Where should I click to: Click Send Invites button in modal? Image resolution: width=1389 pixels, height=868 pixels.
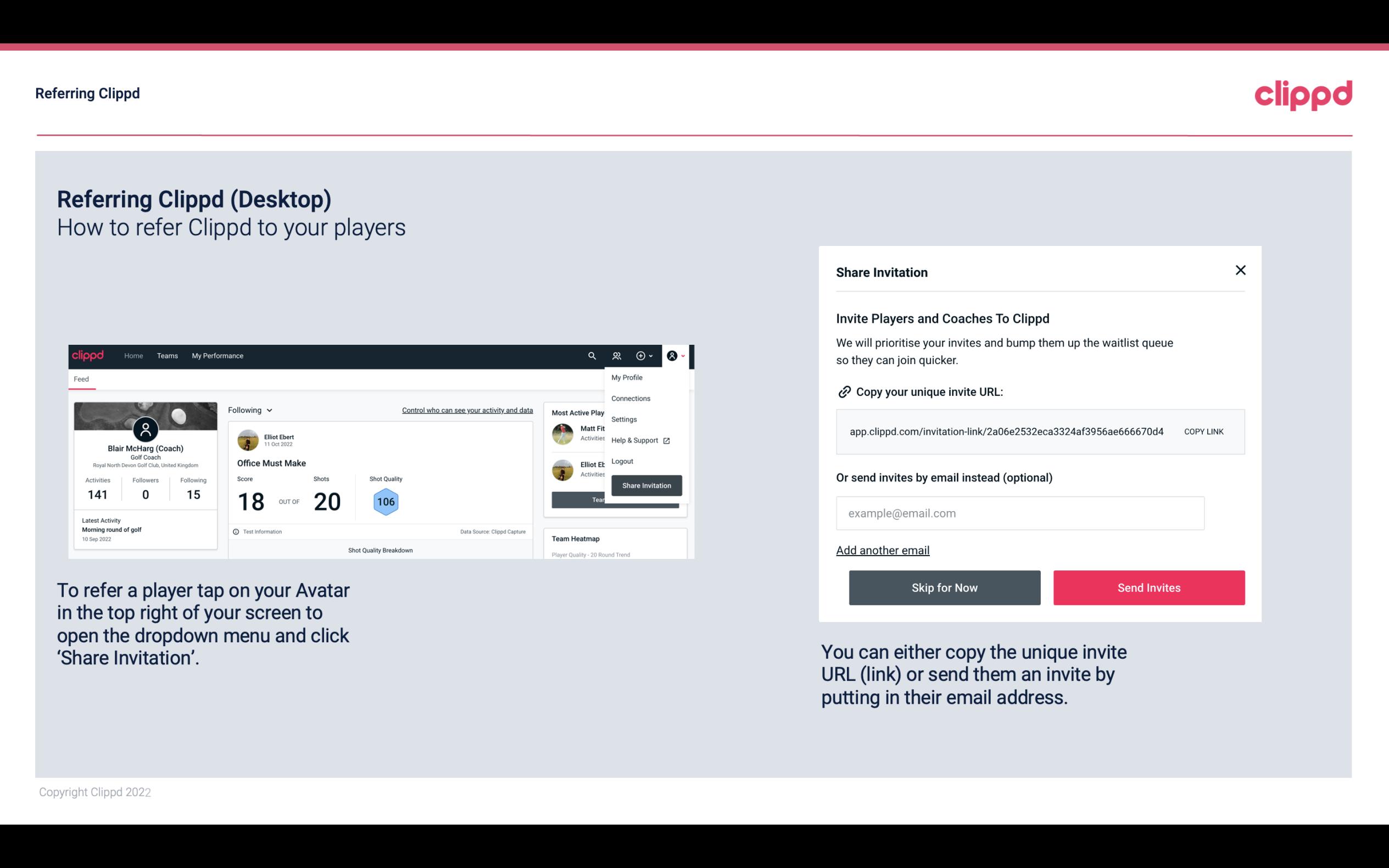tap(1148, 587)
